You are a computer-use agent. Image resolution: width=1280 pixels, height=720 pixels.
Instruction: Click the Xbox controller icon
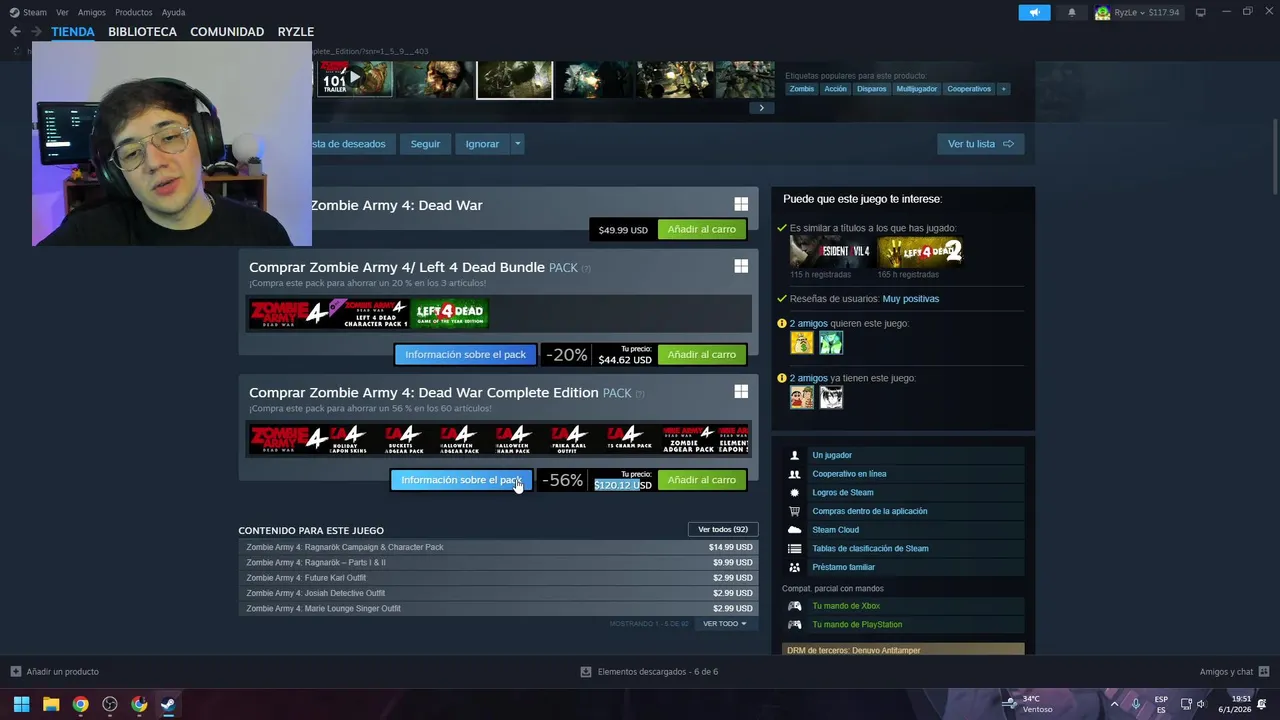pos(794,606)
